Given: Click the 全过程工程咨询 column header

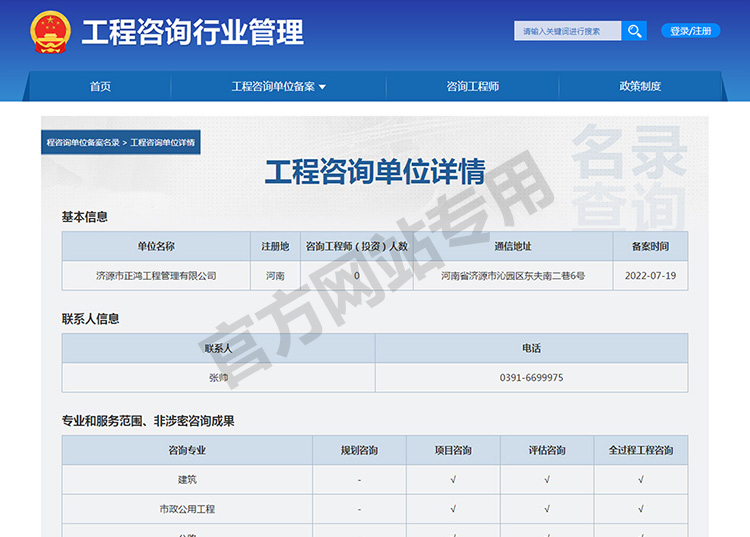Looking at the screenshot, I should 640,450.
